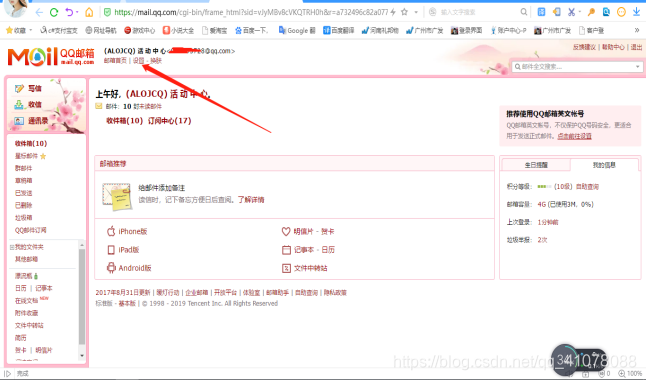Open 百度翻译 bookmark
The height and width of the screenshot is (380, 646).
tap(338, 30)
